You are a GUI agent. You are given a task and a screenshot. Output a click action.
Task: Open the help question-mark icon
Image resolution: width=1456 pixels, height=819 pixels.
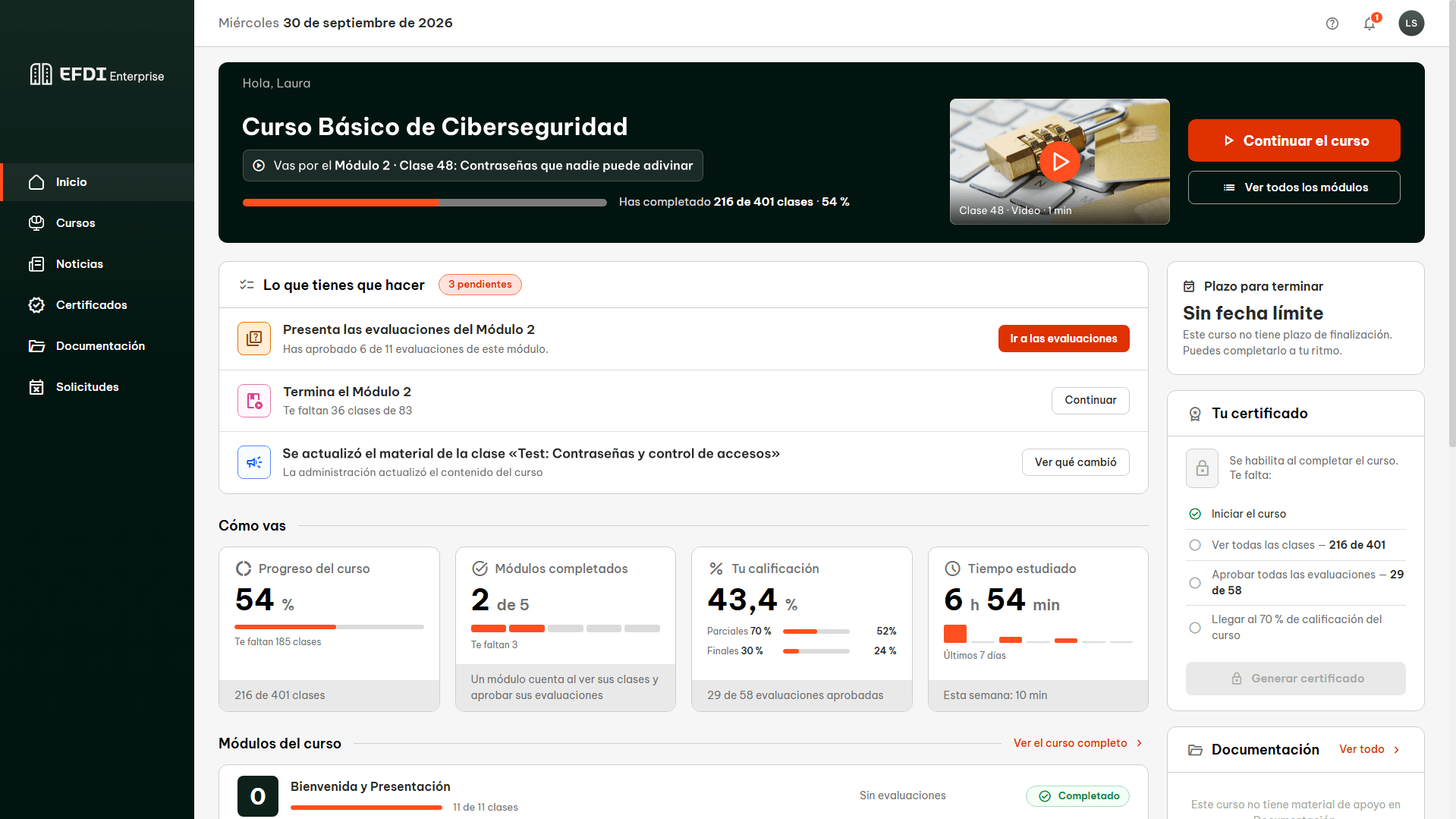click(1332, 24)
